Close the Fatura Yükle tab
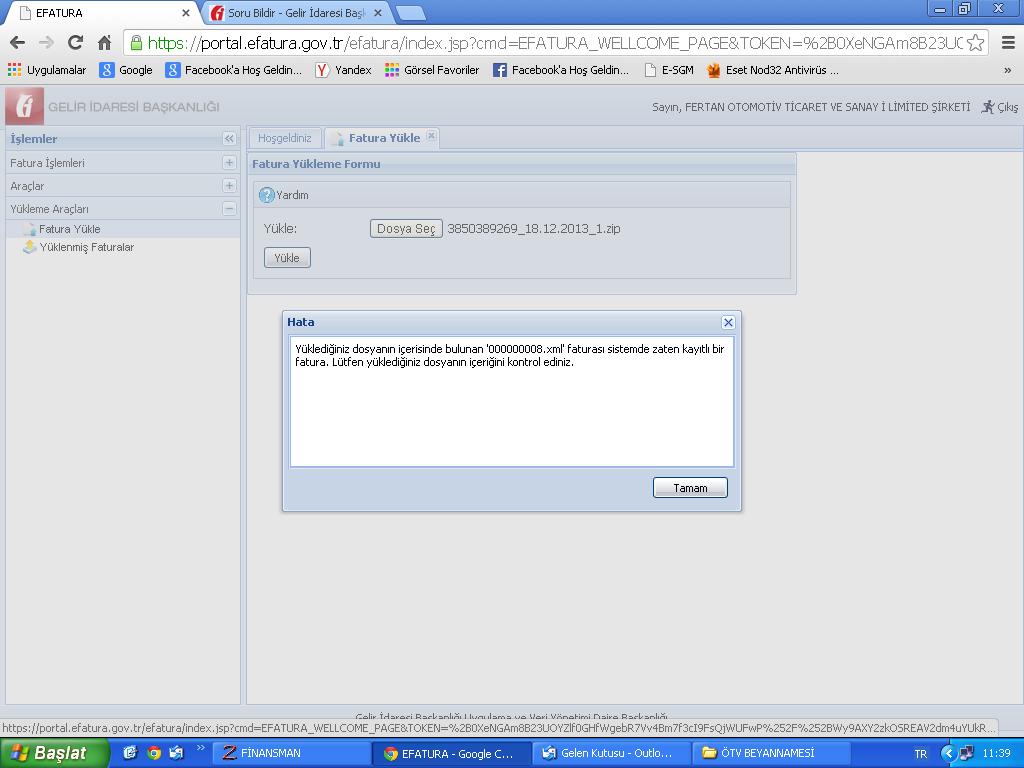Viewport: 1024px width, 768px height. (431, 137)
